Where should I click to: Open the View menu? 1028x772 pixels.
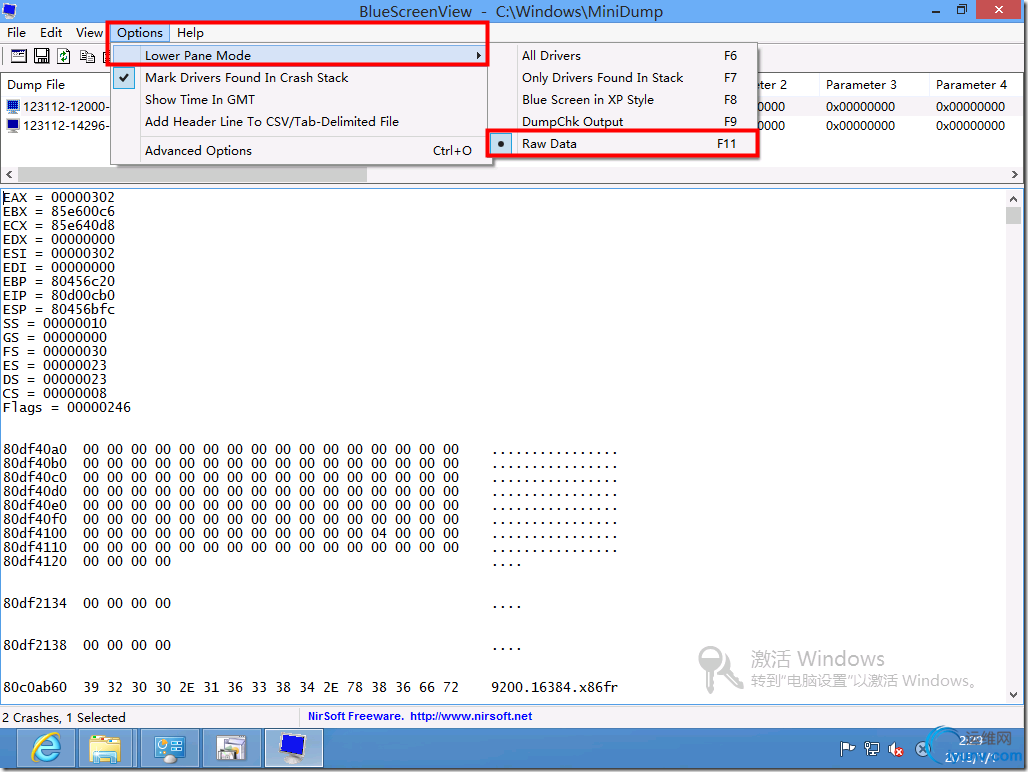point(89,32)
